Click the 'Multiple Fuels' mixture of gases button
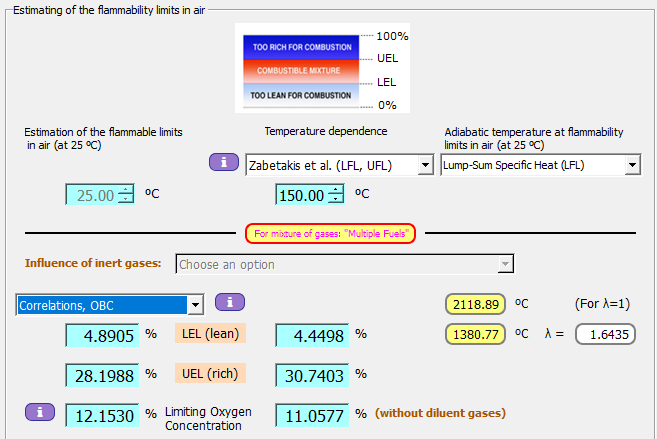The image size is (657, 439). pyautogui.click(x=330, y=234)
